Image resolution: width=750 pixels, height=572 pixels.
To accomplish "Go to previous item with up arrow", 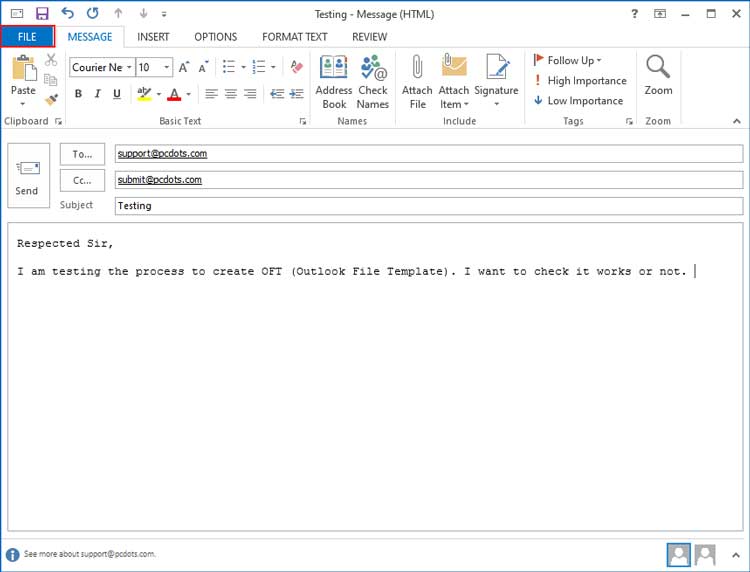I will coord(118,13).
